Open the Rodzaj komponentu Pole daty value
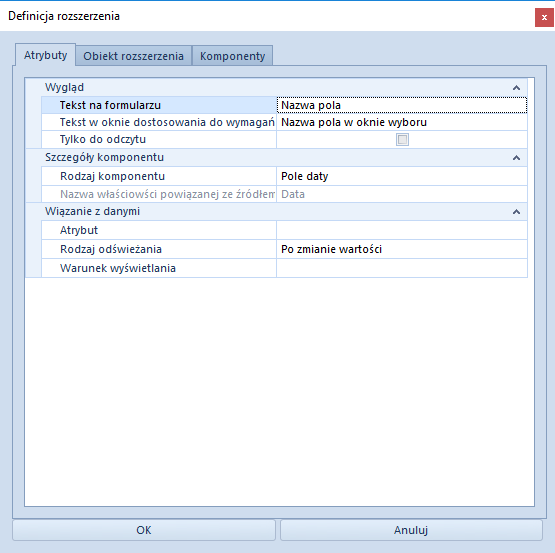The width and height of the screenshot is (555, 553). coord(402,176)
